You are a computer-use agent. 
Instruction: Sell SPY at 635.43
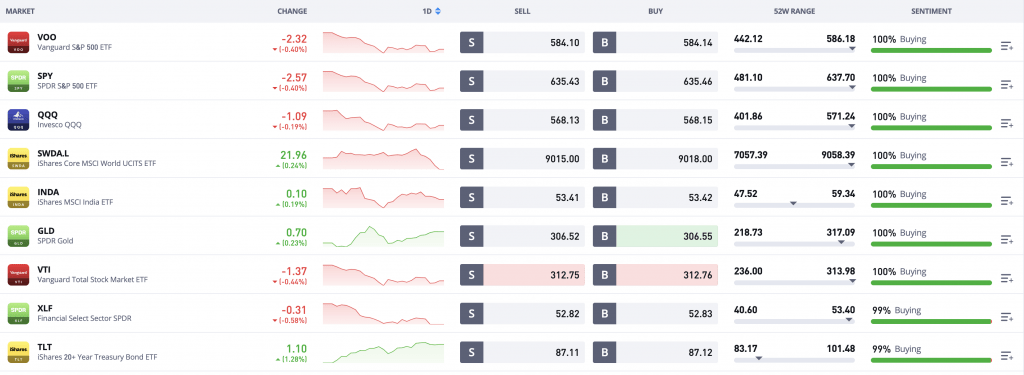coord(522,81)
